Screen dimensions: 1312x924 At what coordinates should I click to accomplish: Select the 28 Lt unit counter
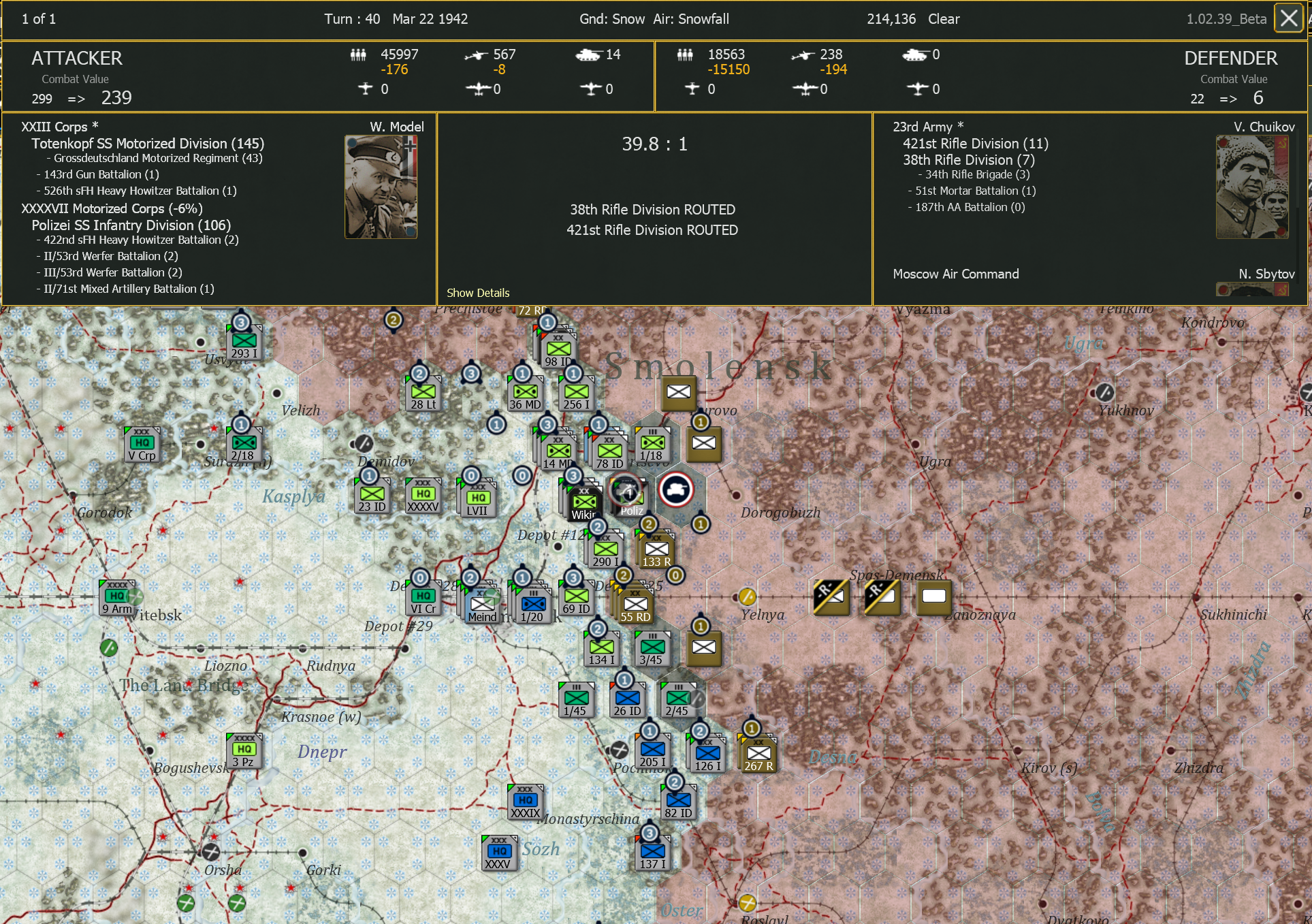click(x=423, y=394)
